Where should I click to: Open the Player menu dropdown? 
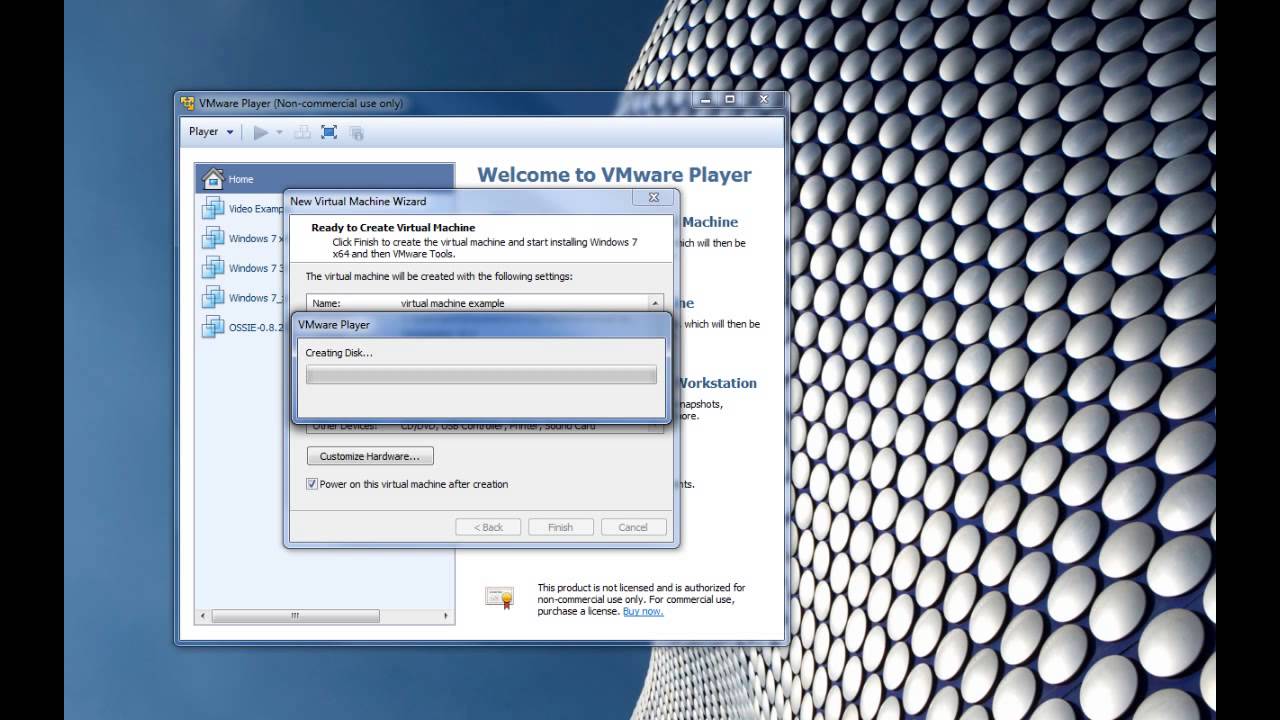(211, 132)
